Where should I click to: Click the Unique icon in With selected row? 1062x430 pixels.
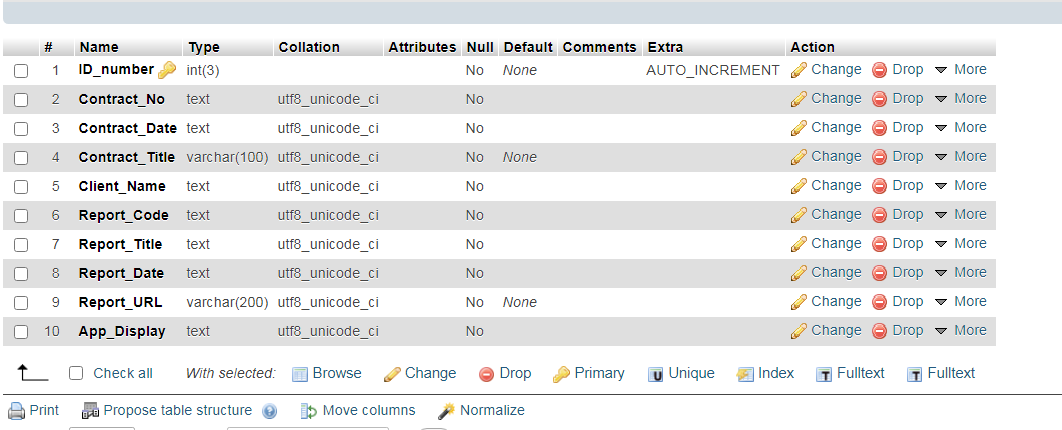coord(655,374)
